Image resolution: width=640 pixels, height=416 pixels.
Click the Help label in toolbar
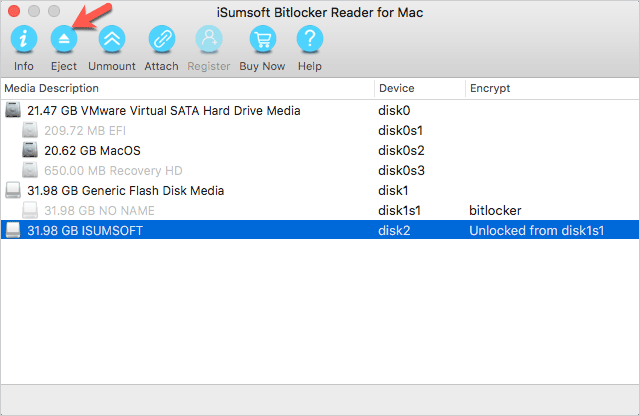click(x=310, y=66)
